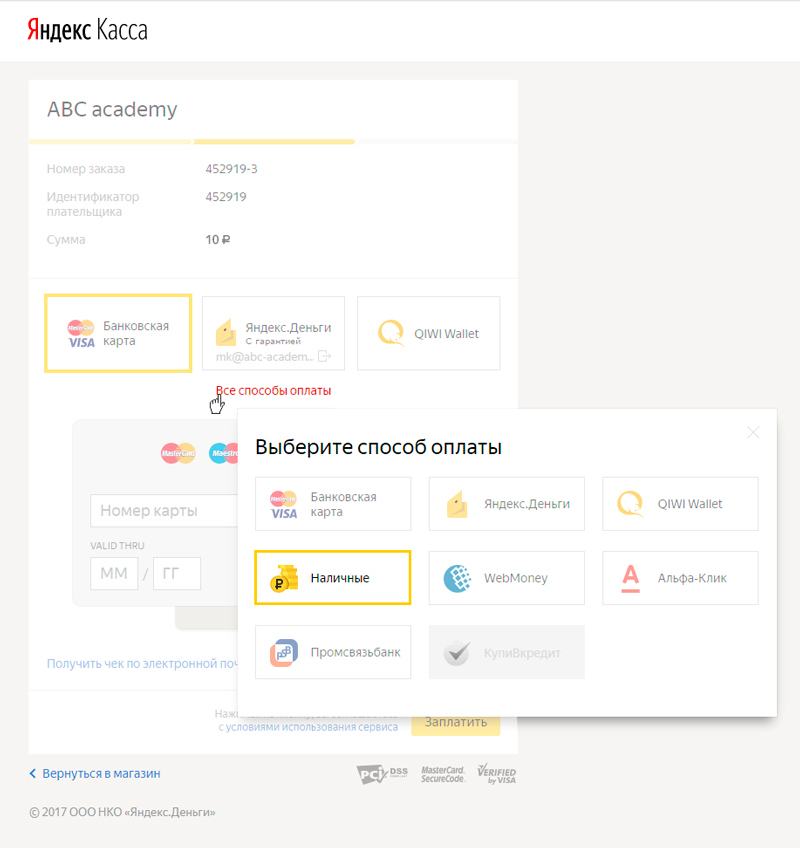Click the payer identifier value 452919
800x848 pixels.
click(x=226, y=196)
